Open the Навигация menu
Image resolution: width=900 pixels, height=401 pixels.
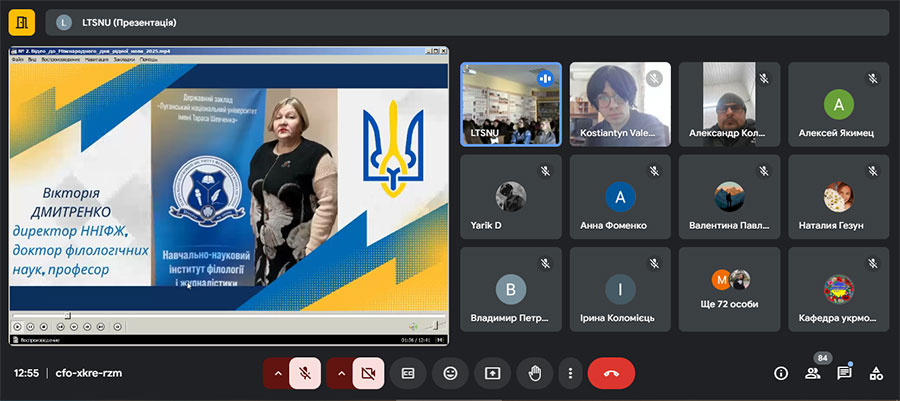(x=96, y=59)
